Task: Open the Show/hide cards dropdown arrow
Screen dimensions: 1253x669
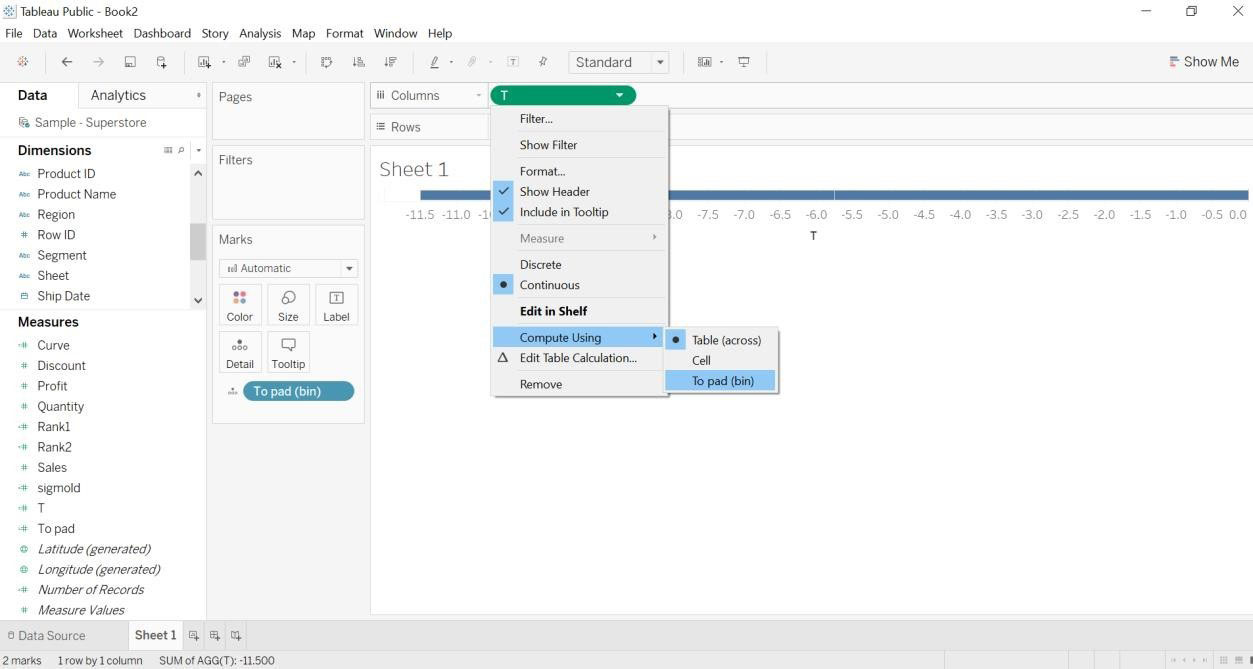Action: tap(721, 62)
